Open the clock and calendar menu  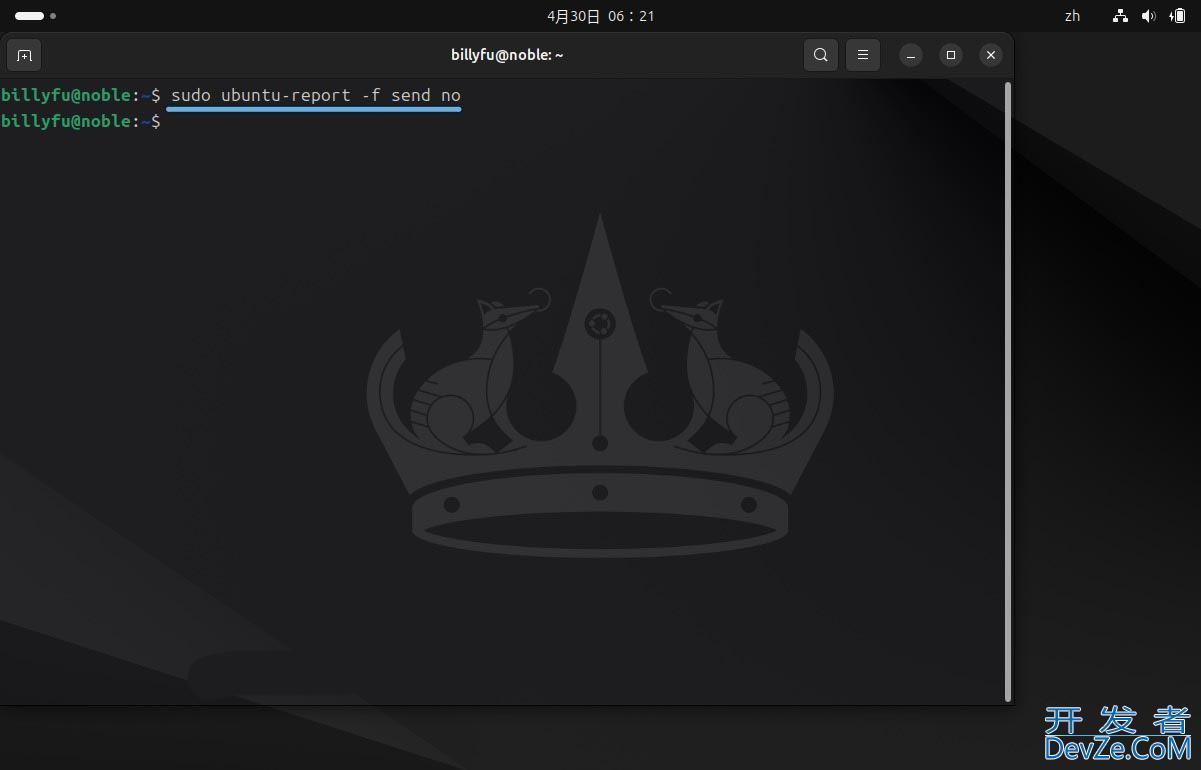601,16
